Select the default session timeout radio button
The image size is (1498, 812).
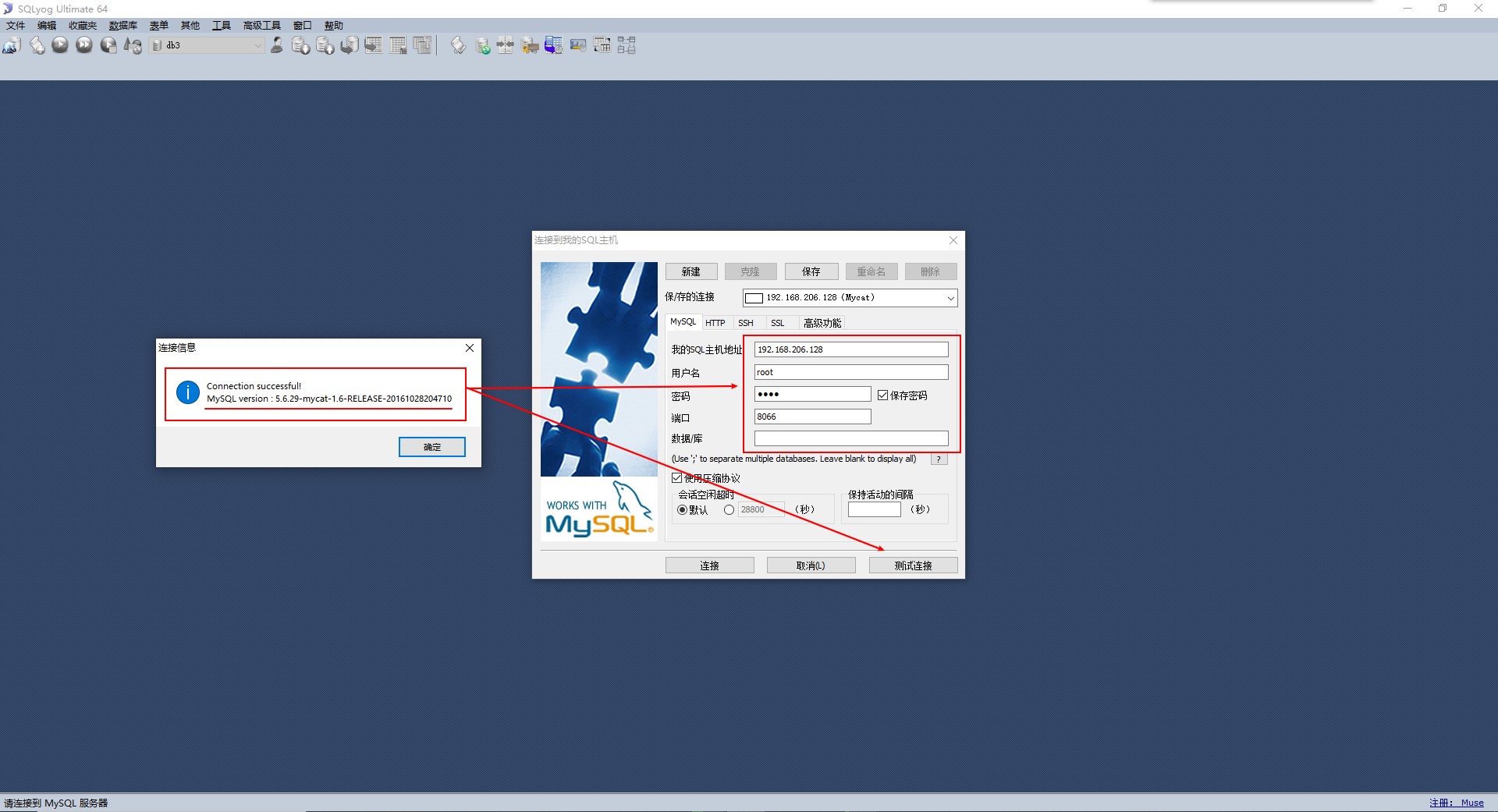click(683, 510)
